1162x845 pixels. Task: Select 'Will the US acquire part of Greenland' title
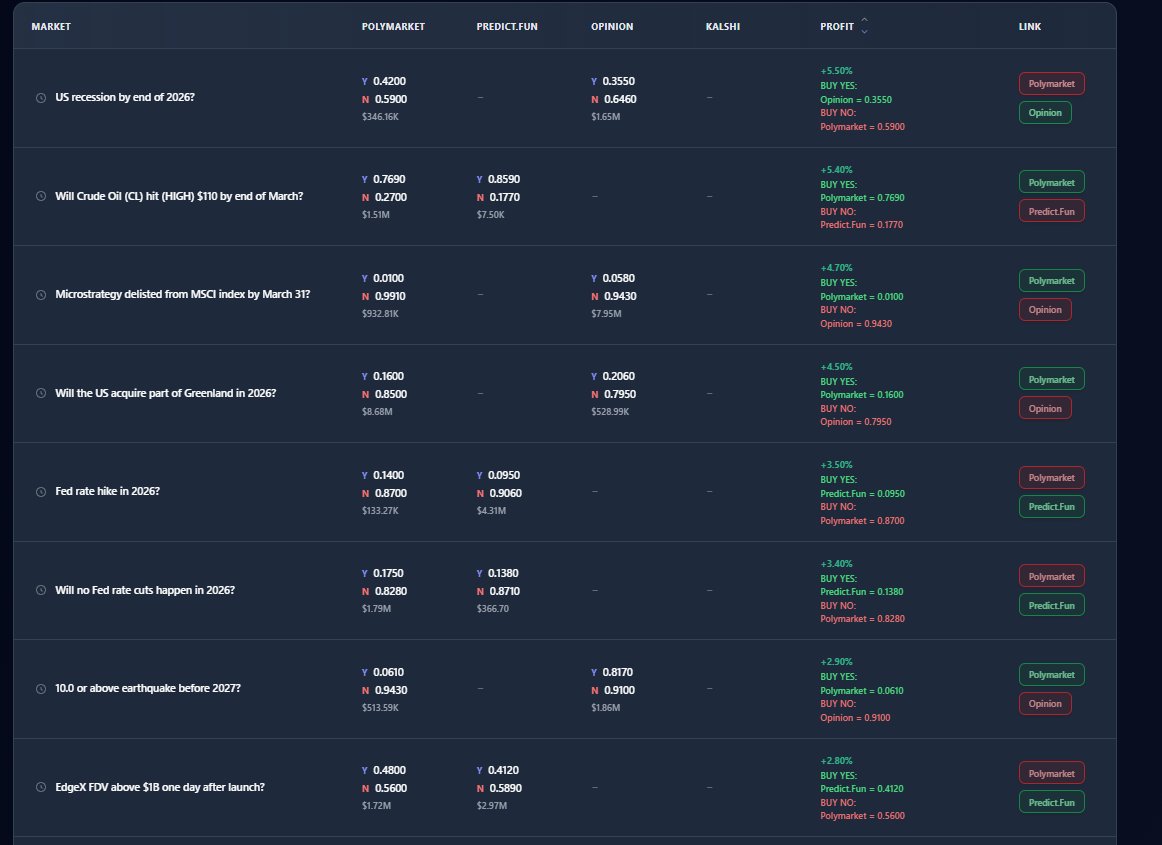pyautogui.click(x=165, y=394)
